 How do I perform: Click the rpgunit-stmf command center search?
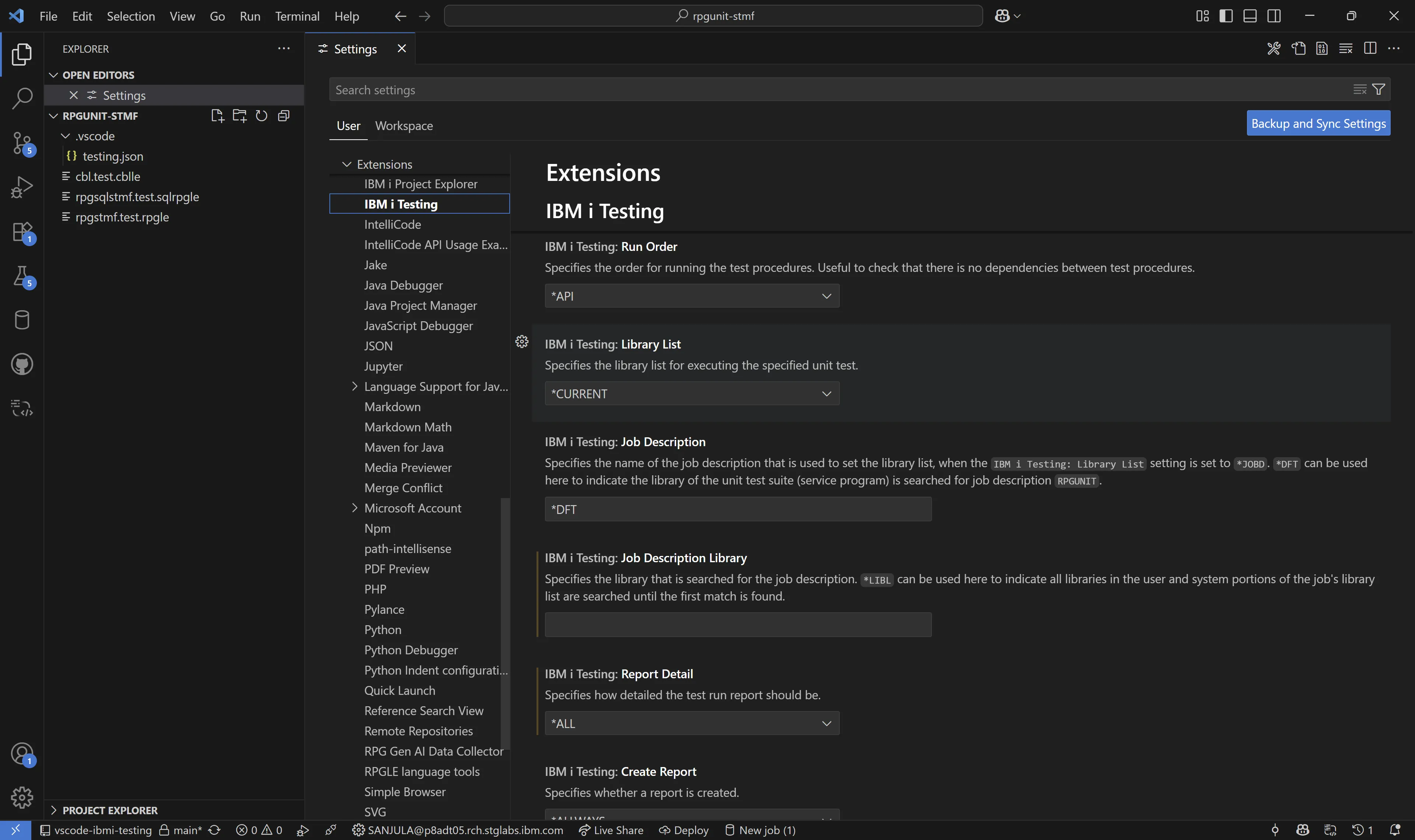coord(713,16)
